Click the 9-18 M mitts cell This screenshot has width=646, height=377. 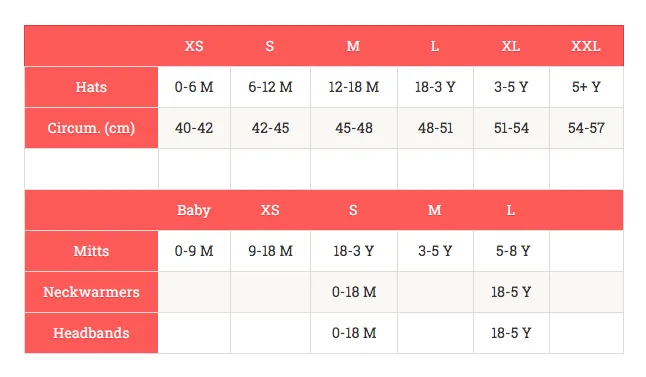(x=270, y=251)
